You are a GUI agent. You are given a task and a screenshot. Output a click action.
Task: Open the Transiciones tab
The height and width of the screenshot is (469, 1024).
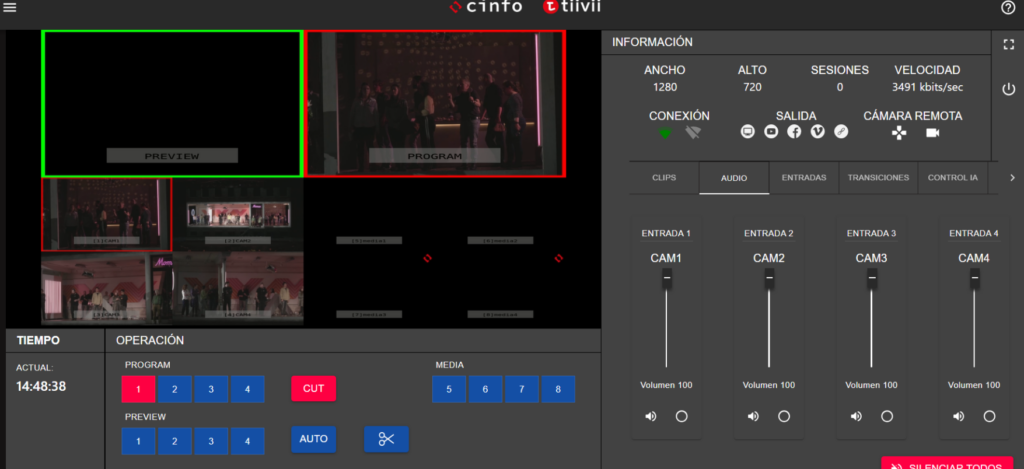click(878, 178)
